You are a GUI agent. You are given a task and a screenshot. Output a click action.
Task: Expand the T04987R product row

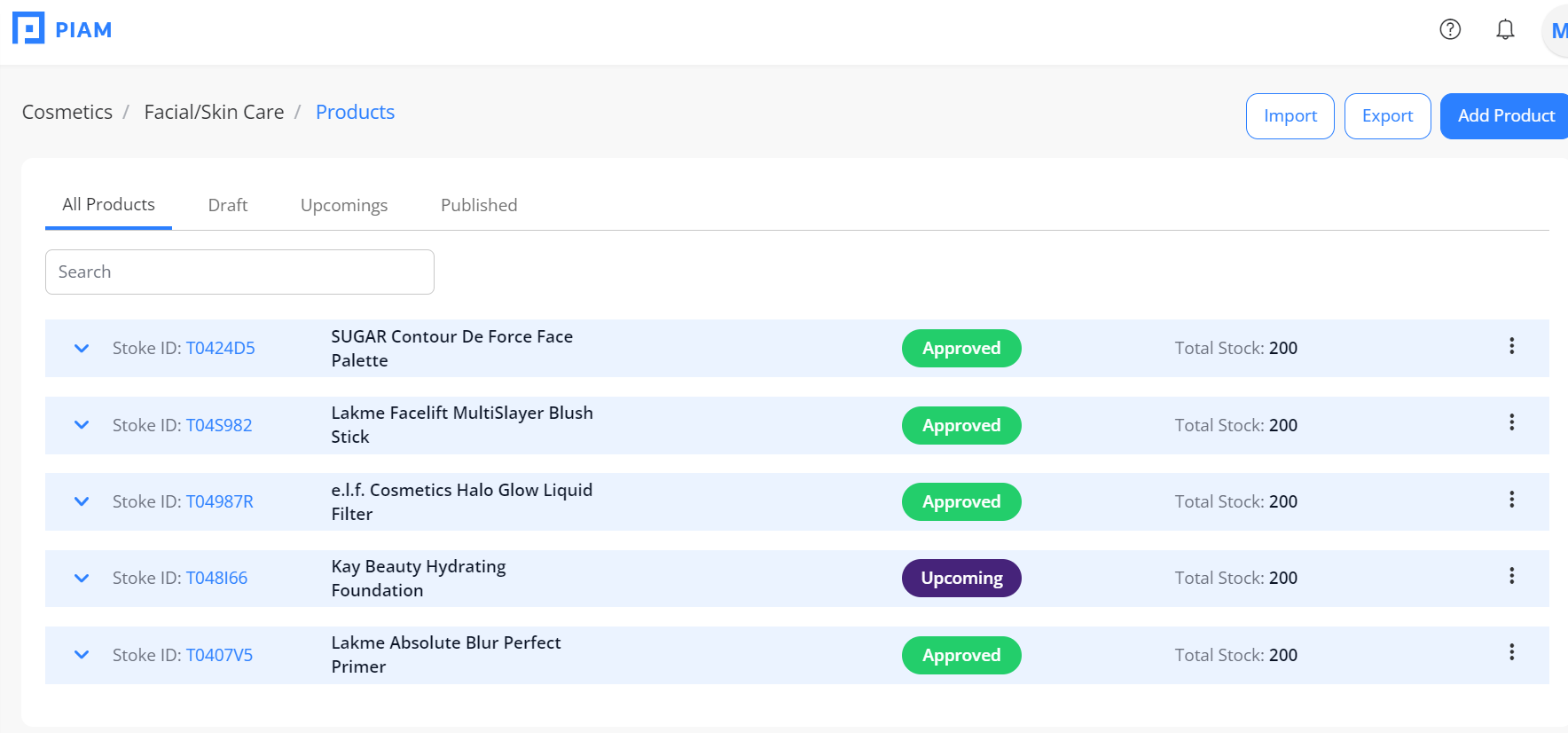[x=82, y=501]
